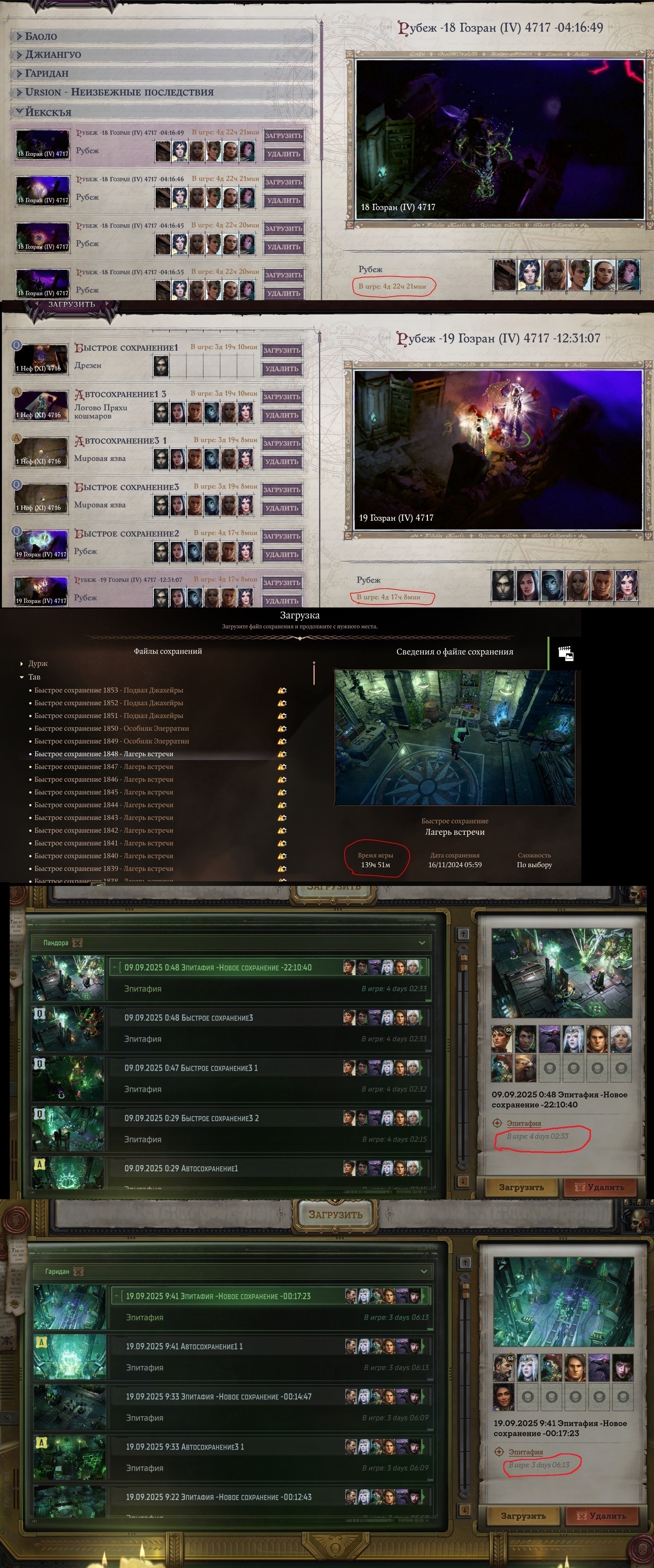Click Удалить below the 19.09.2025 9:41 save details
Viewport: 654px width, 1568px height.
pos(602,1516)
